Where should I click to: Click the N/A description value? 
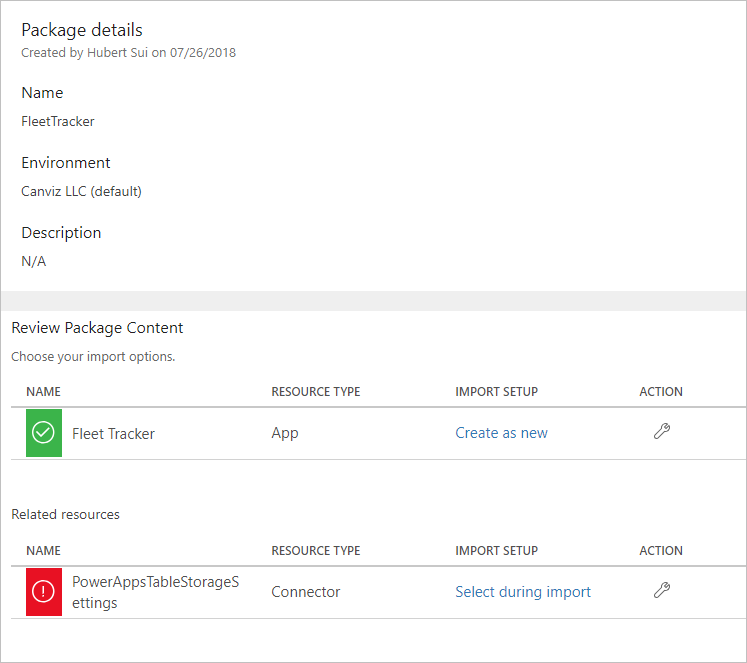[34, 261]
